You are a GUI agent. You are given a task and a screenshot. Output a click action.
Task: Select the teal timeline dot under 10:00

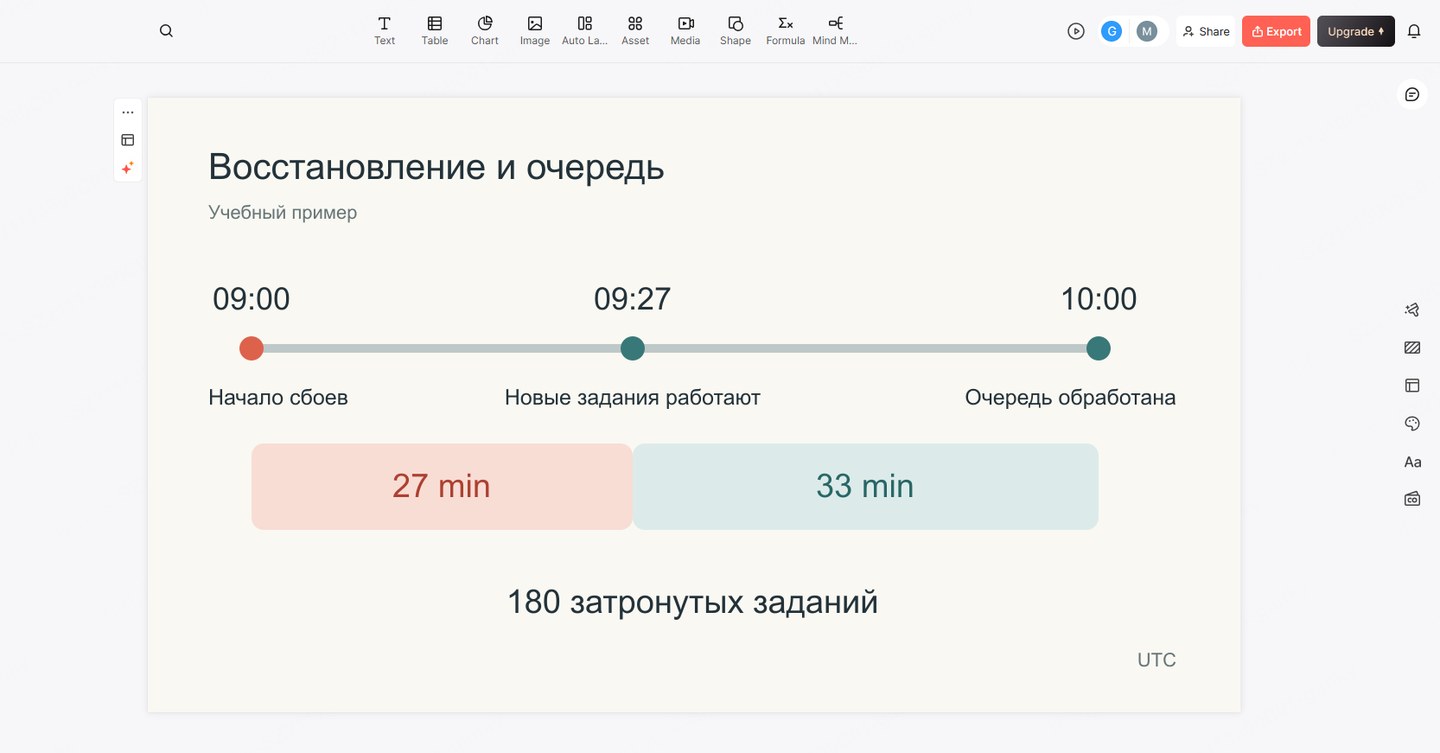(1098, 348)
